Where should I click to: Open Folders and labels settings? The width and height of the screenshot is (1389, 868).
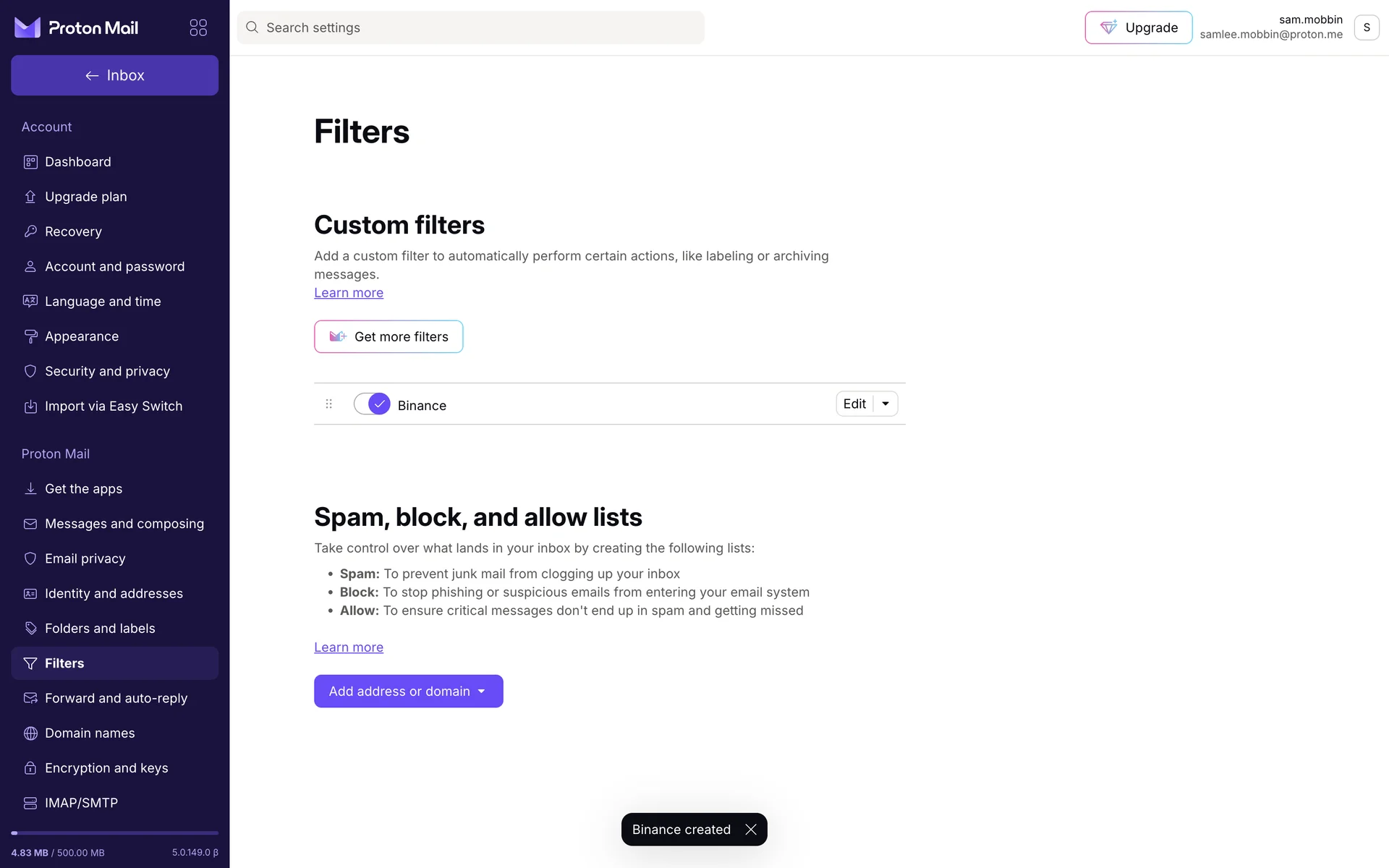[x=100, y=629]
